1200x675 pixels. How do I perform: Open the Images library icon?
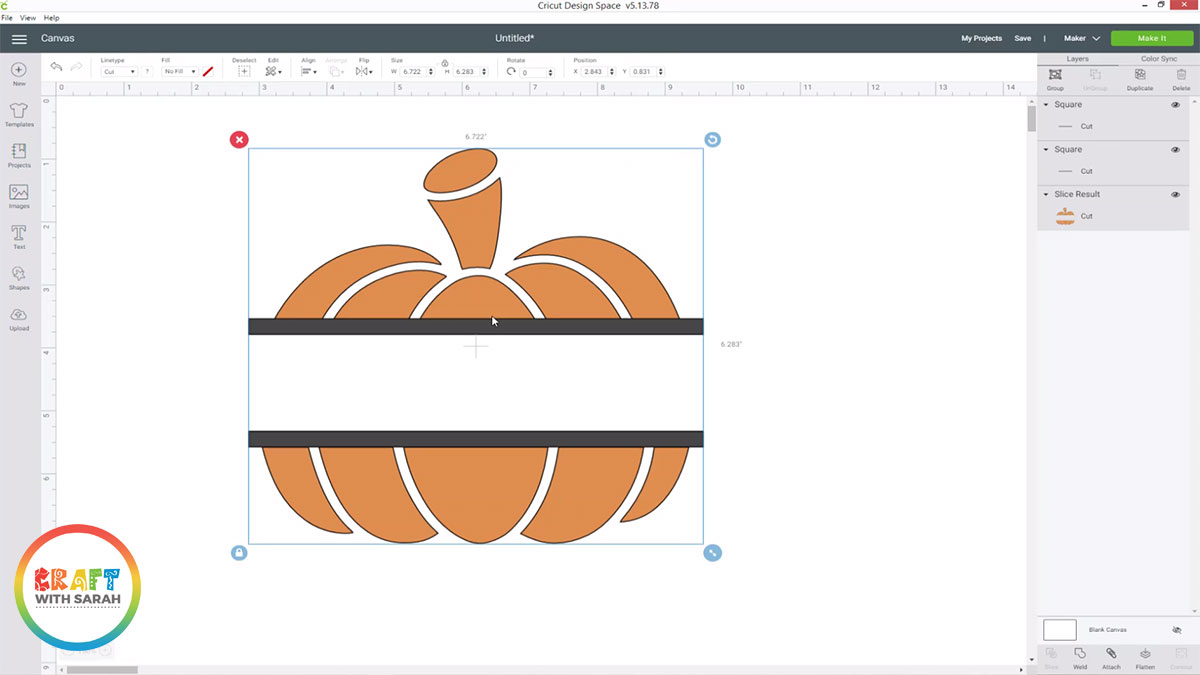click(19, 194)
